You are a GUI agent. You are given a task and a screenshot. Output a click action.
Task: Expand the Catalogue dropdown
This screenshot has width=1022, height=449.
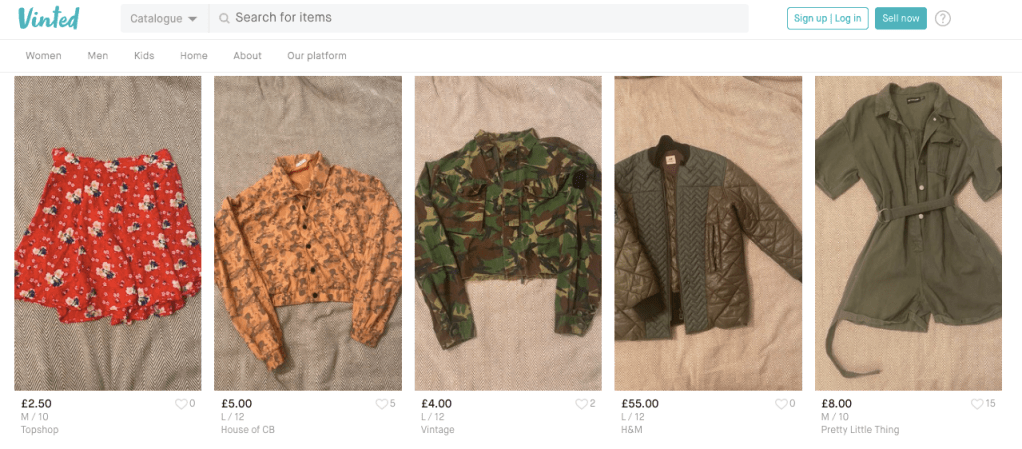click(164, 18)
